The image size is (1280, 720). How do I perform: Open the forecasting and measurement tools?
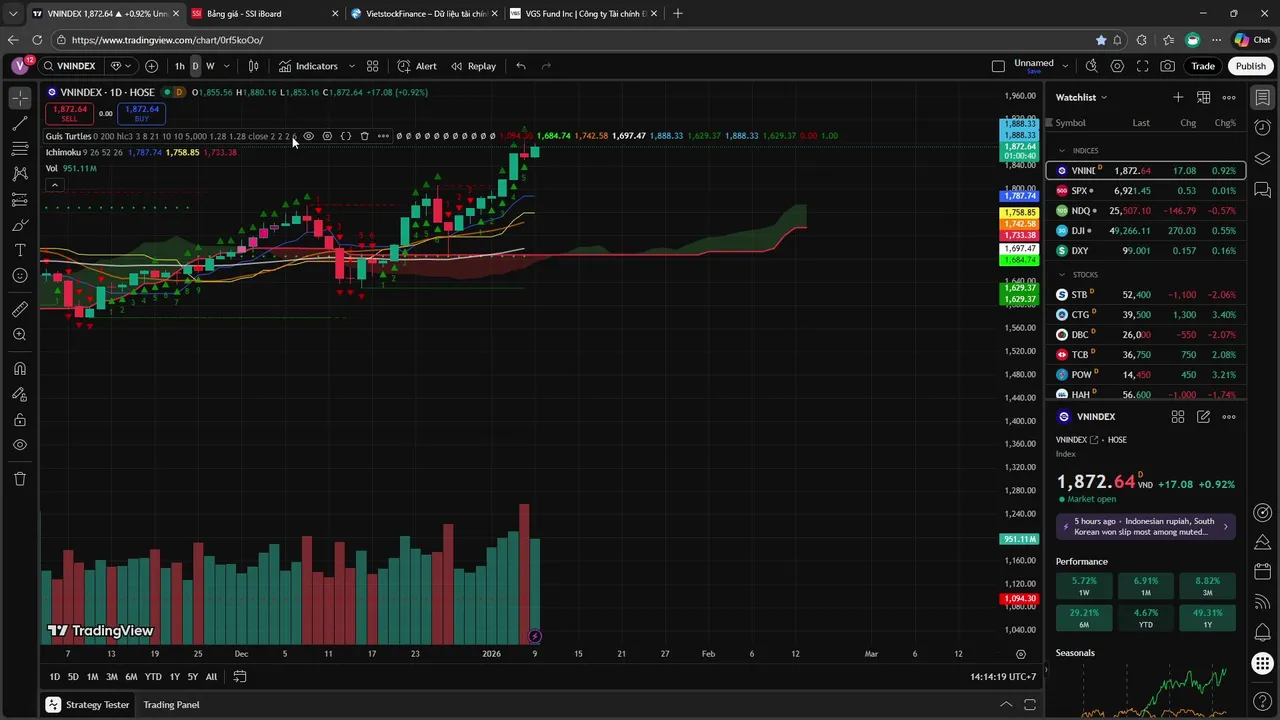(x=20, y=199)
